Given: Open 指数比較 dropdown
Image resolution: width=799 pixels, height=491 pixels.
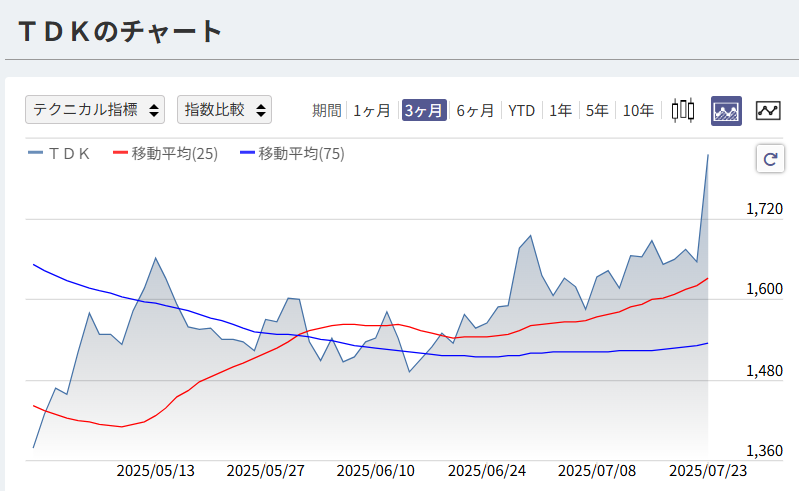Looking at the screenshot, I should (x=224, y=110).
